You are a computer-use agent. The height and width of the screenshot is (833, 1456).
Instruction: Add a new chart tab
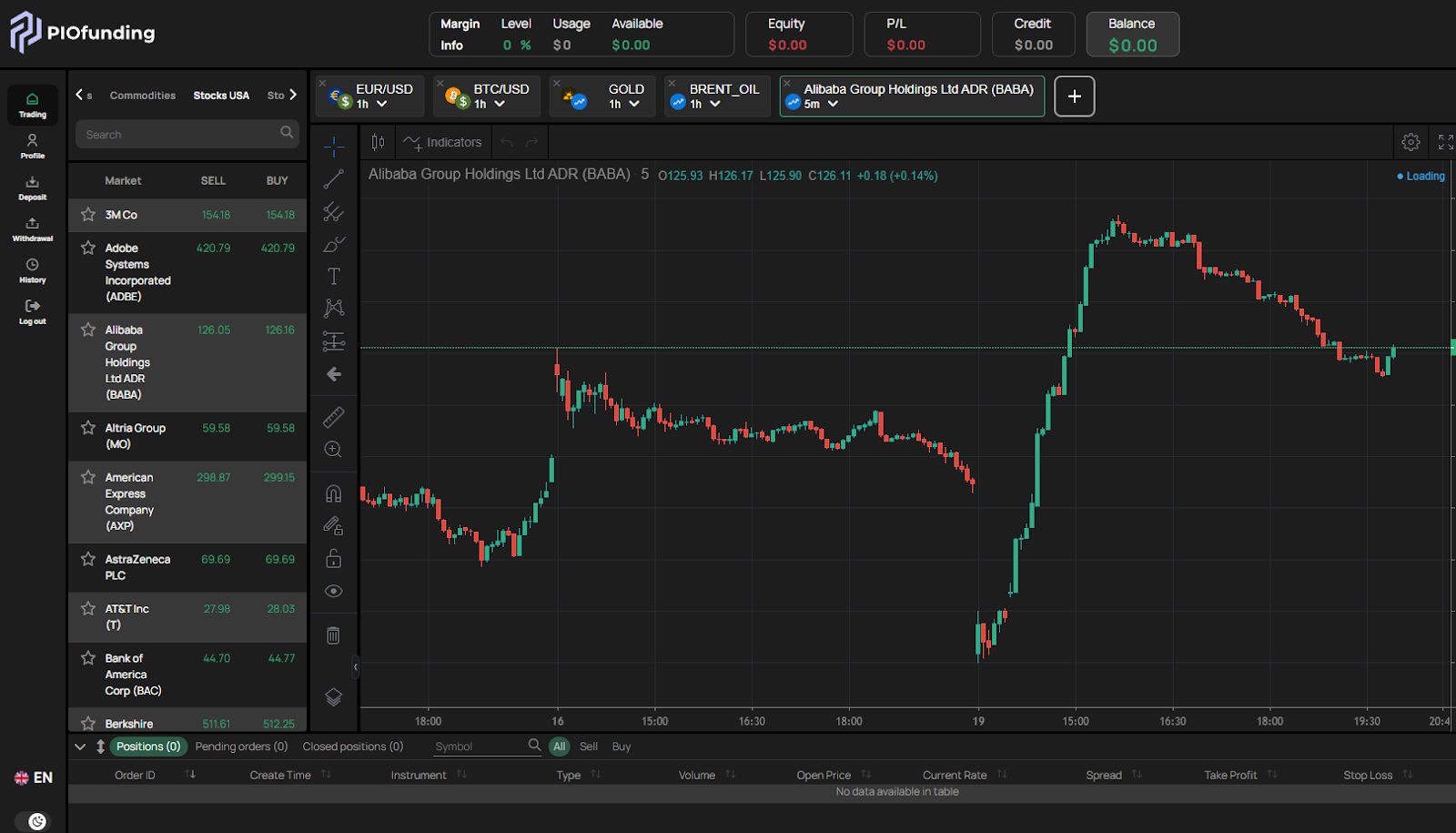click(x=1075, y=96)
